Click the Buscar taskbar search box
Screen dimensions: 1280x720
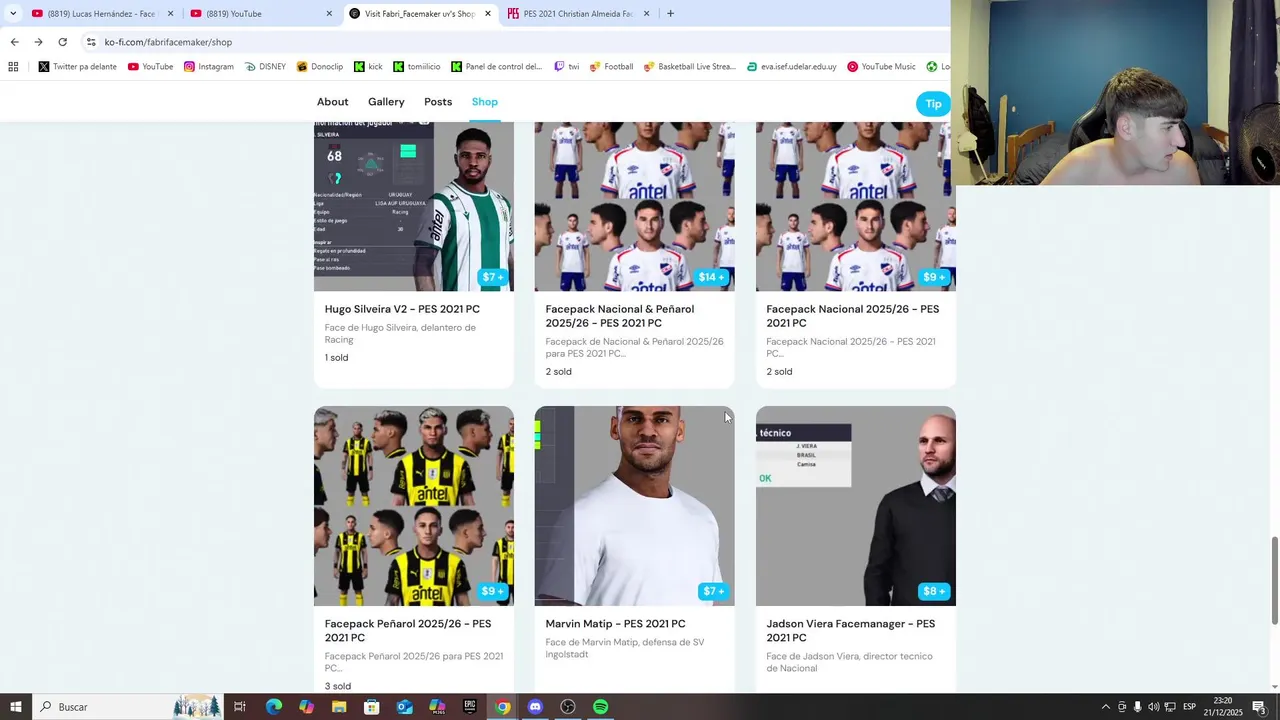coord(130,707)
